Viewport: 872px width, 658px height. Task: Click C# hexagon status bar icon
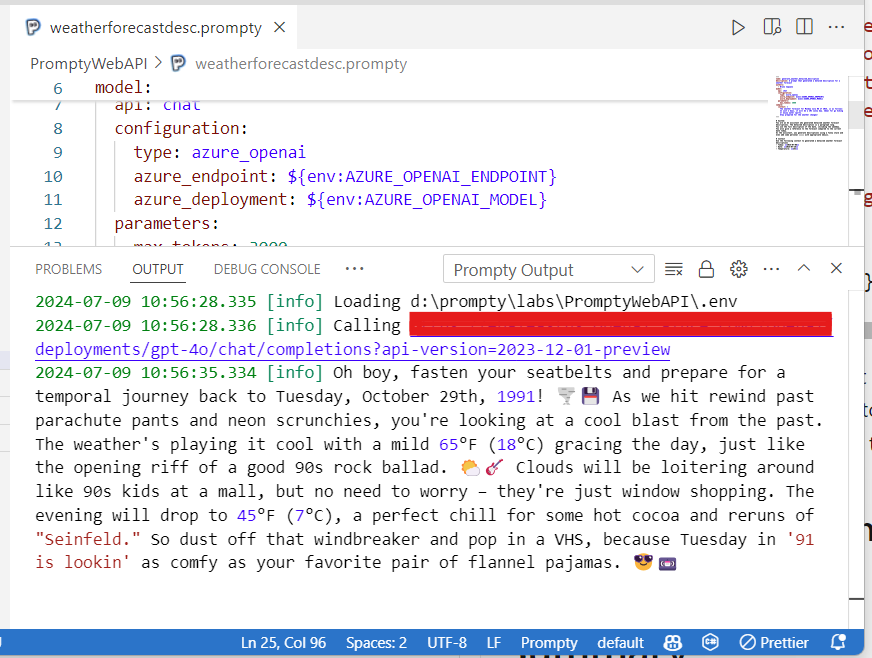[710, 643]
